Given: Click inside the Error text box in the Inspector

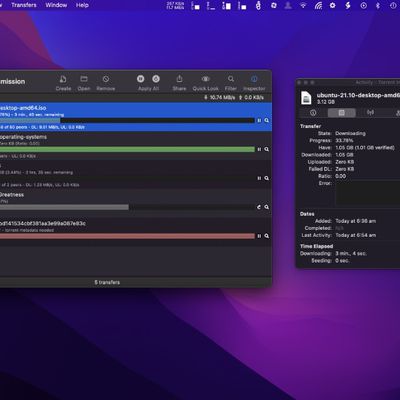Looking at the screenshot, I should coord(367,193).
